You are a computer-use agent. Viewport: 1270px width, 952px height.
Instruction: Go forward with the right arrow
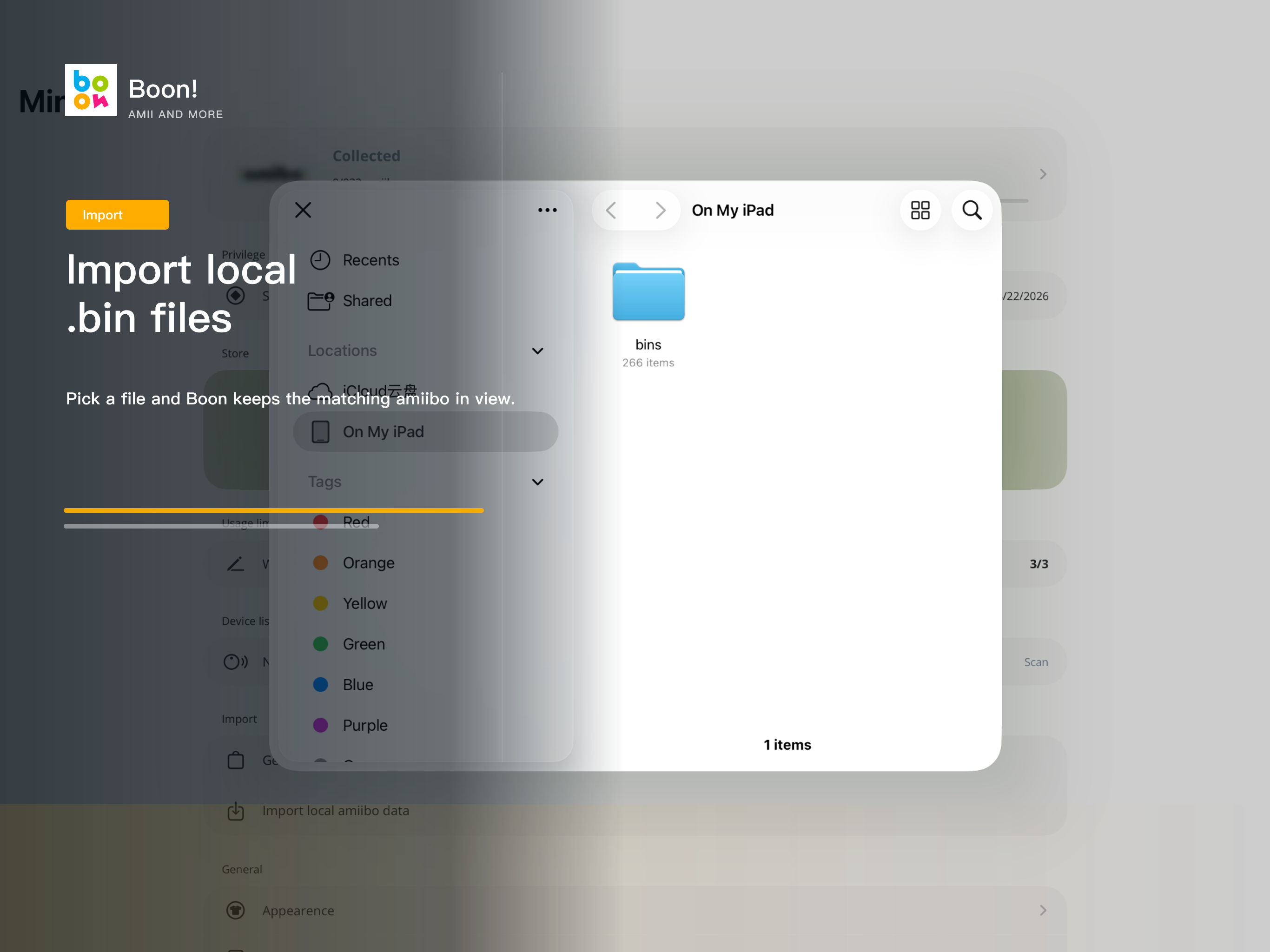pyautogui.click(x=660, y=210)
